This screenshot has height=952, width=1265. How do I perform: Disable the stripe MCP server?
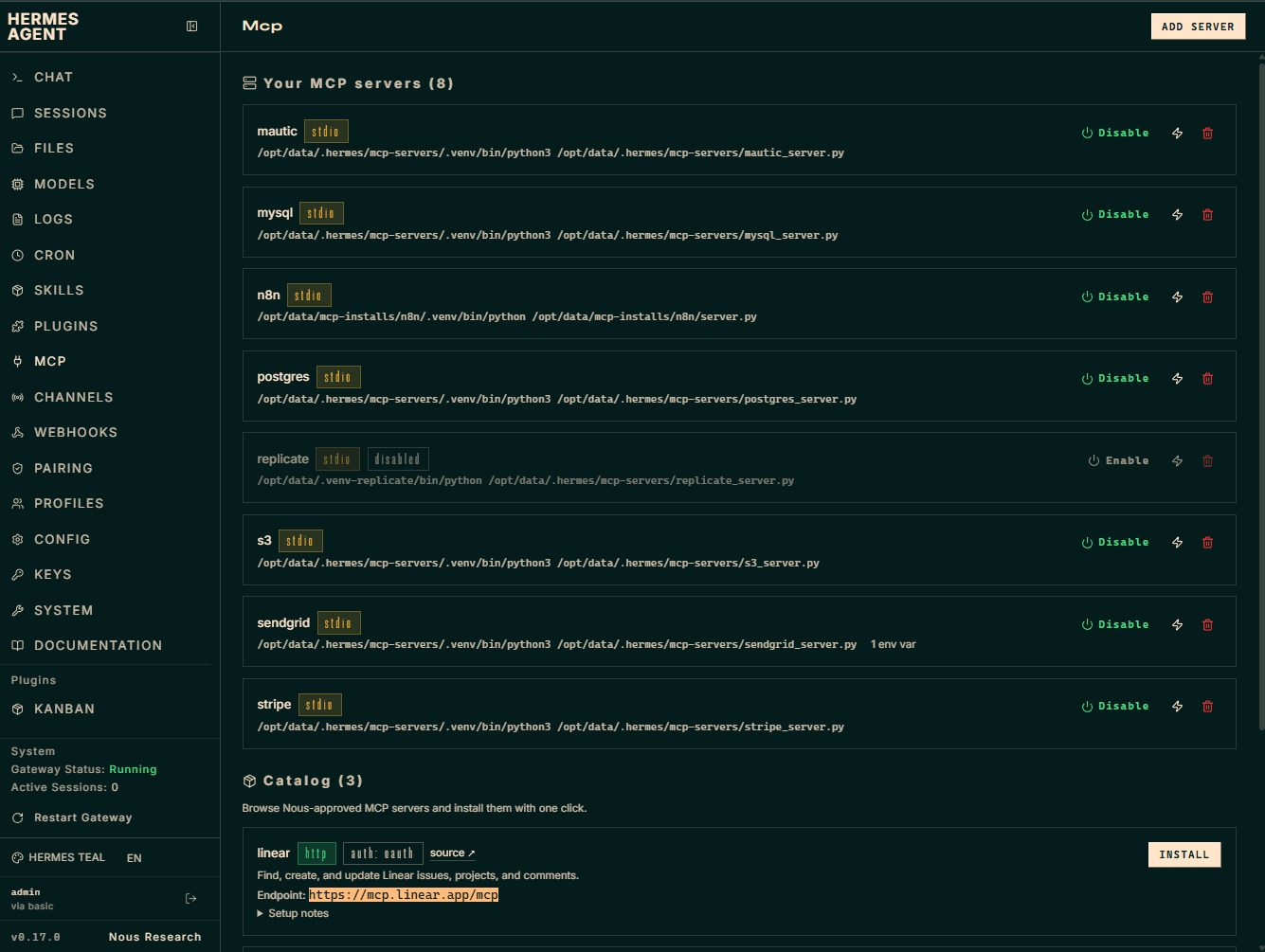coord(1115,707)
